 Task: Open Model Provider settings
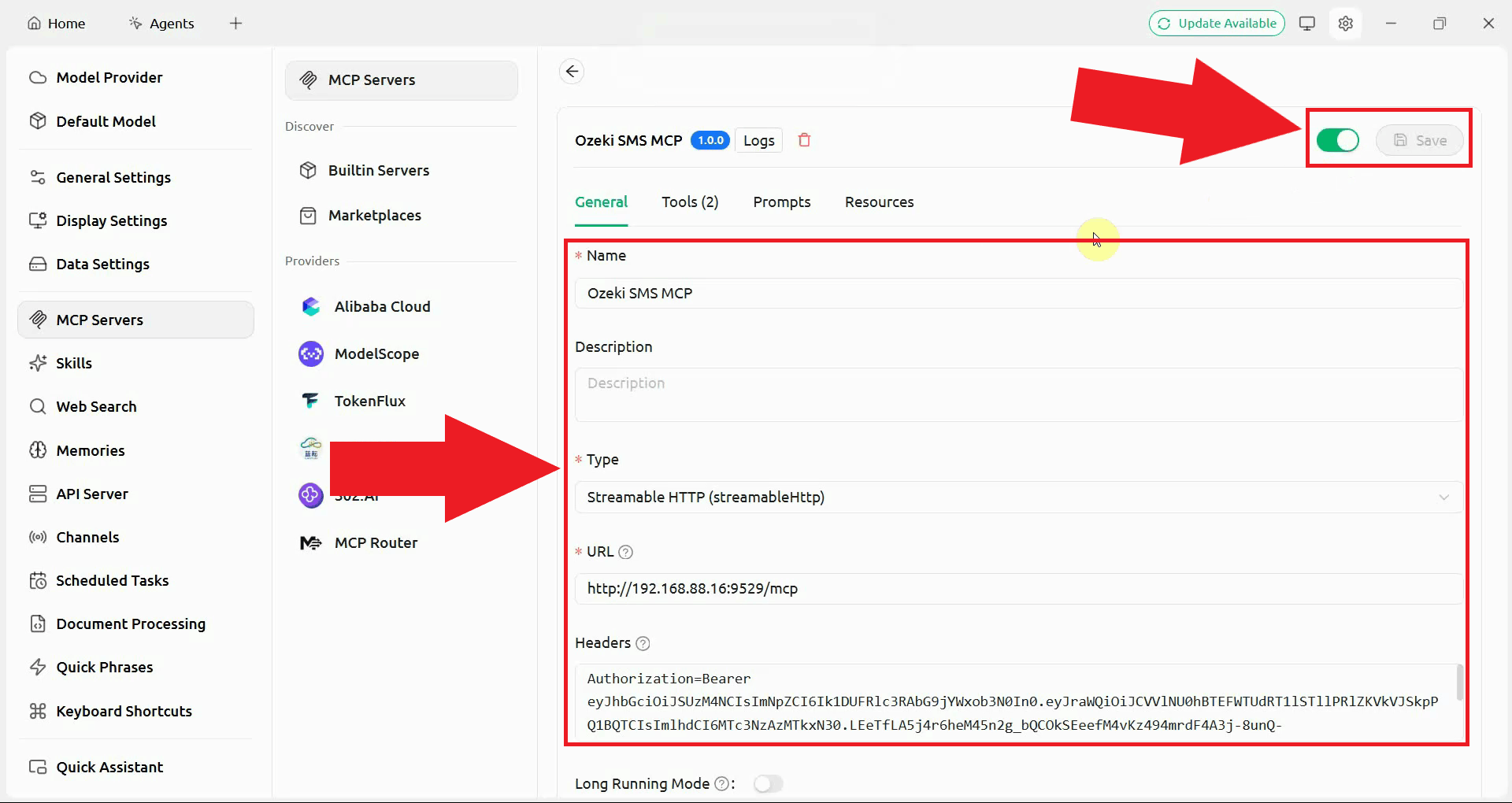pos(135,77)
